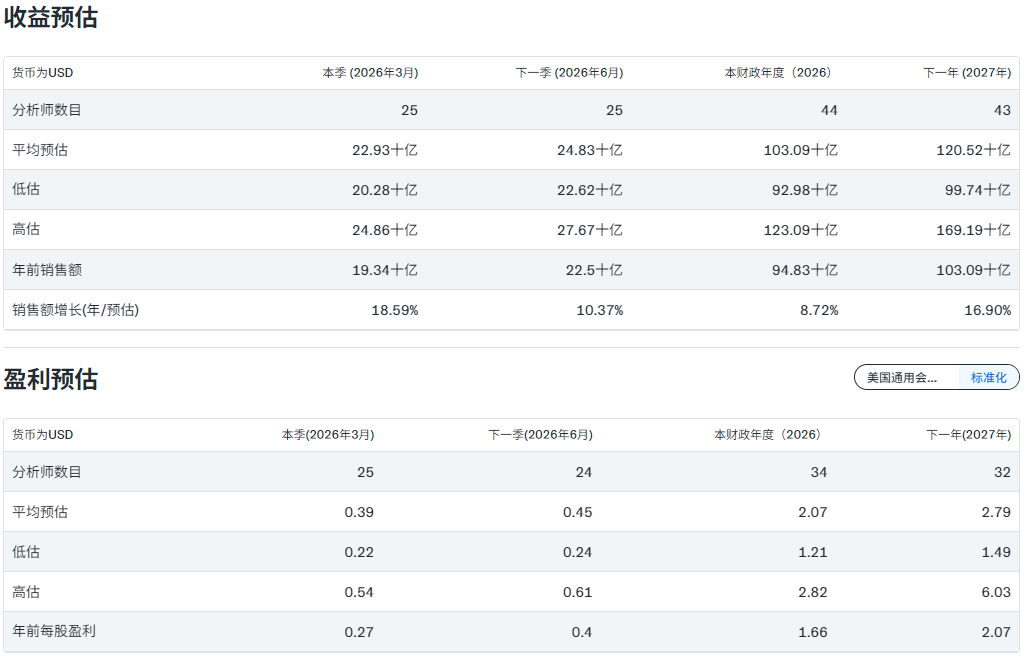1029x656 pixels.
Task: Click the 销售额增长(年/预估) row label
Action: (75, 310)
